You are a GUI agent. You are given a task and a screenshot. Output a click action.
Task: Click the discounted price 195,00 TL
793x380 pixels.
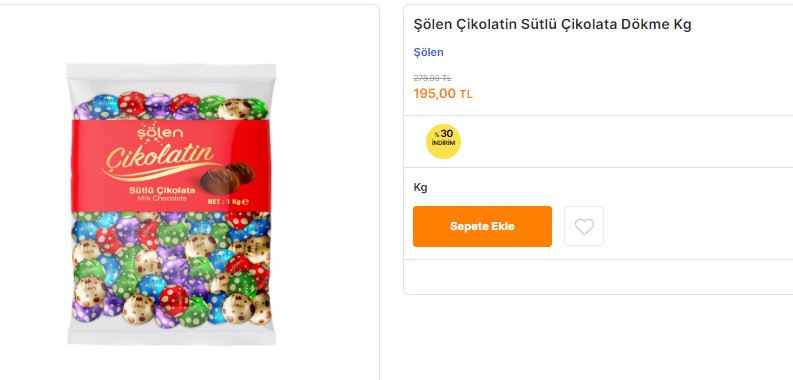pyautogui.click(x=443, y=94)
